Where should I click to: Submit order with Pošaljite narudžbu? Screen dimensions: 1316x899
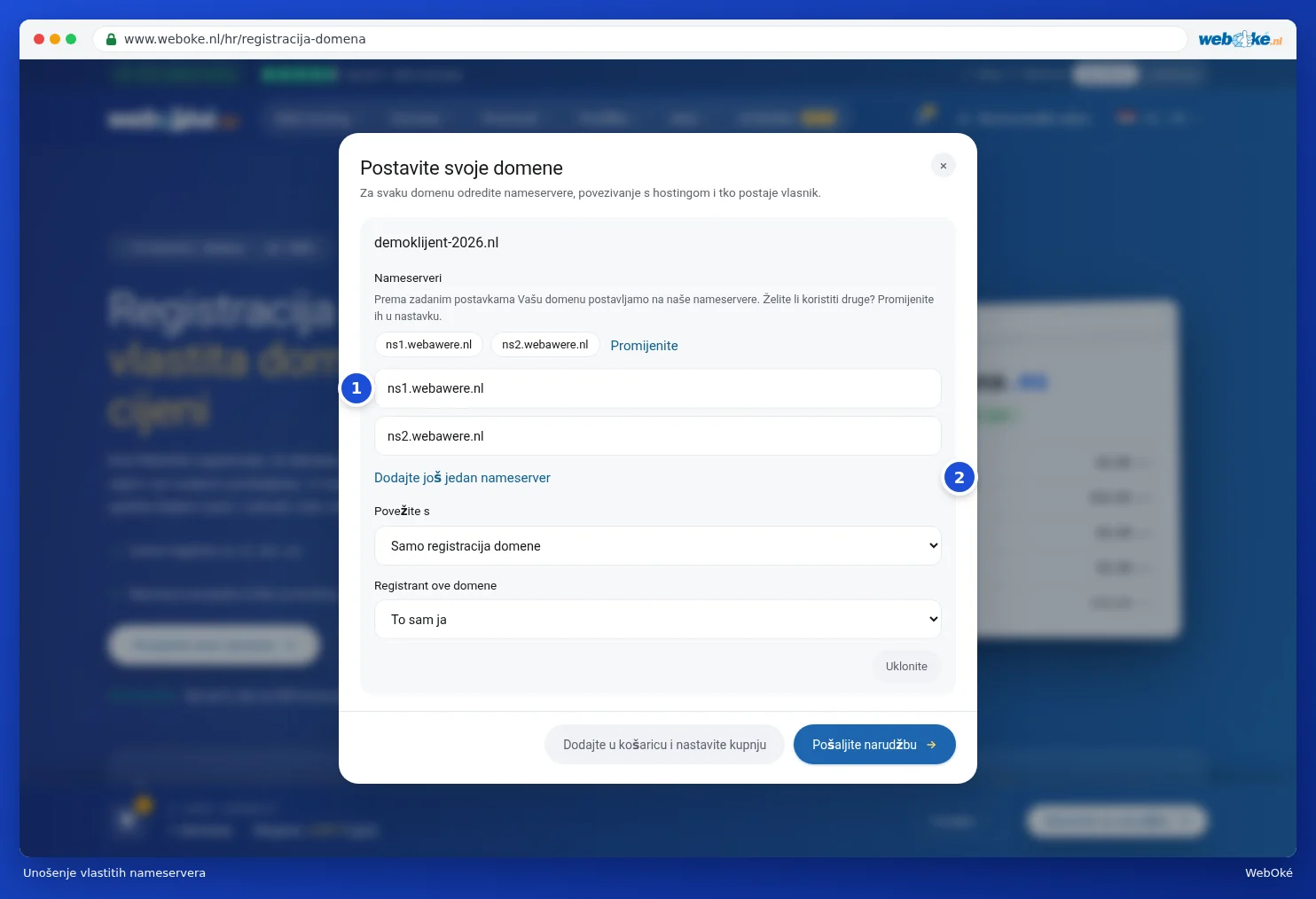coord(874,745)
